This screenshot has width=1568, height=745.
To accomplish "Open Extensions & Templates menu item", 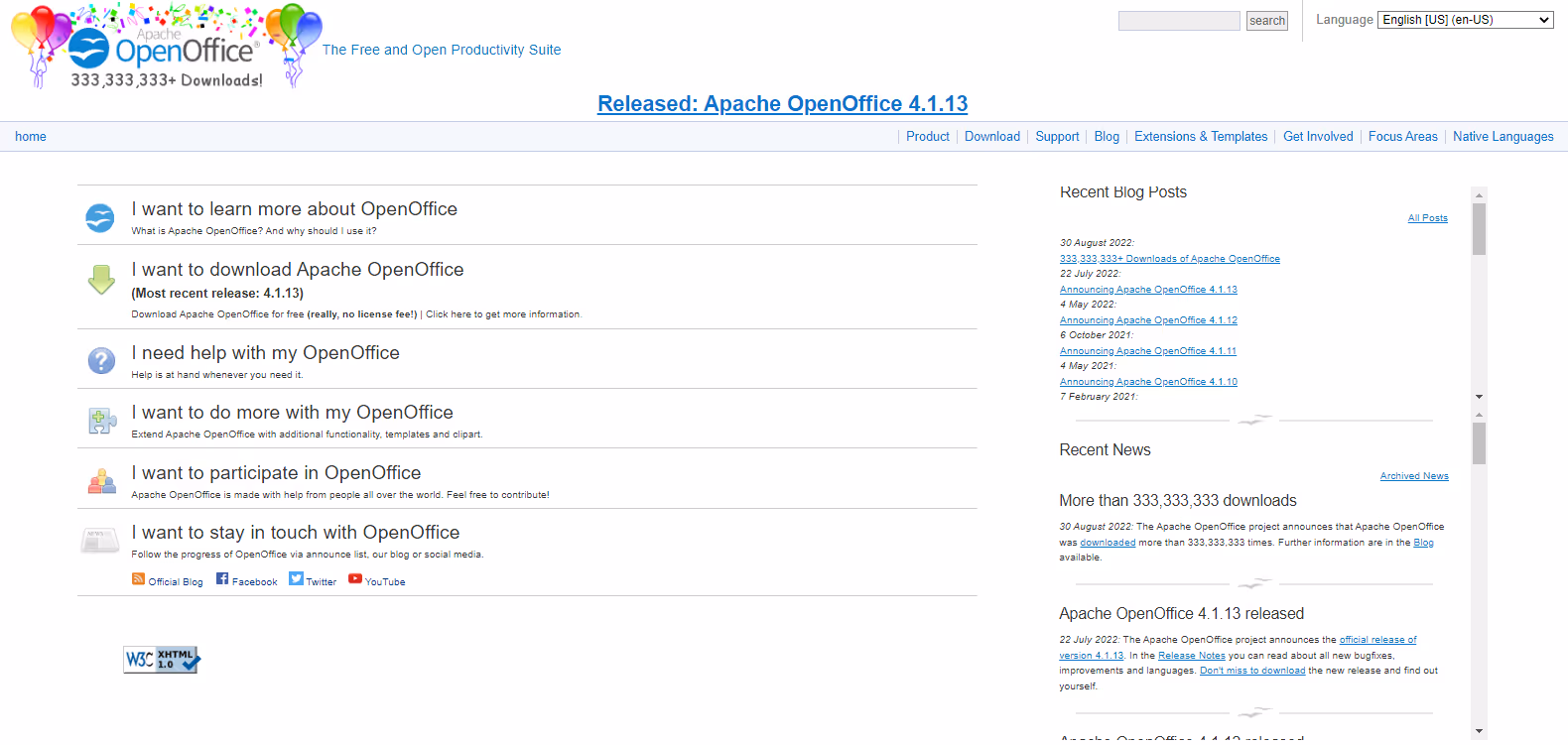I will 1201,137.
